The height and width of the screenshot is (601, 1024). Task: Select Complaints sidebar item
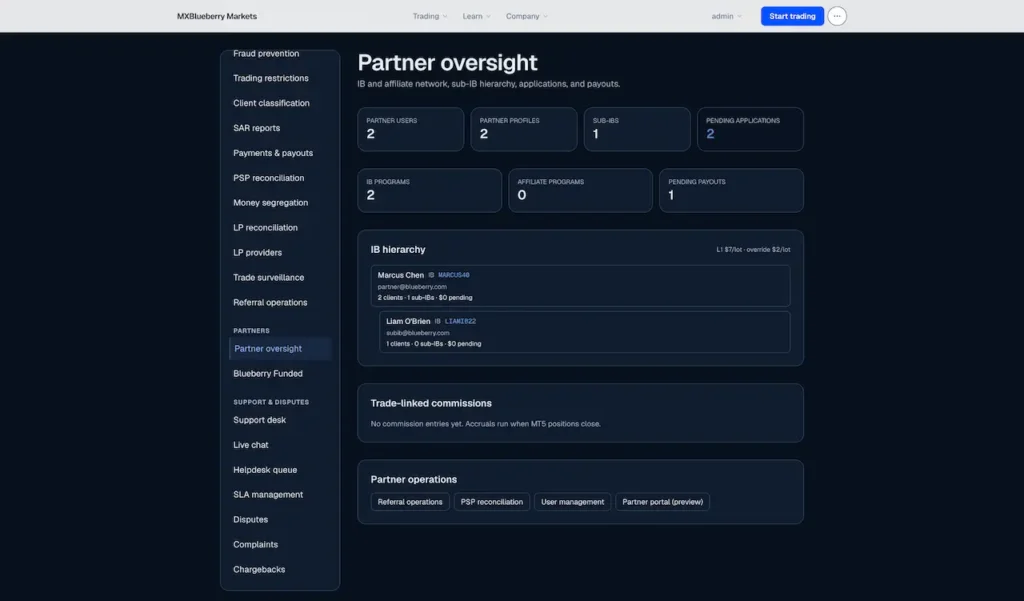coord(255,544)
